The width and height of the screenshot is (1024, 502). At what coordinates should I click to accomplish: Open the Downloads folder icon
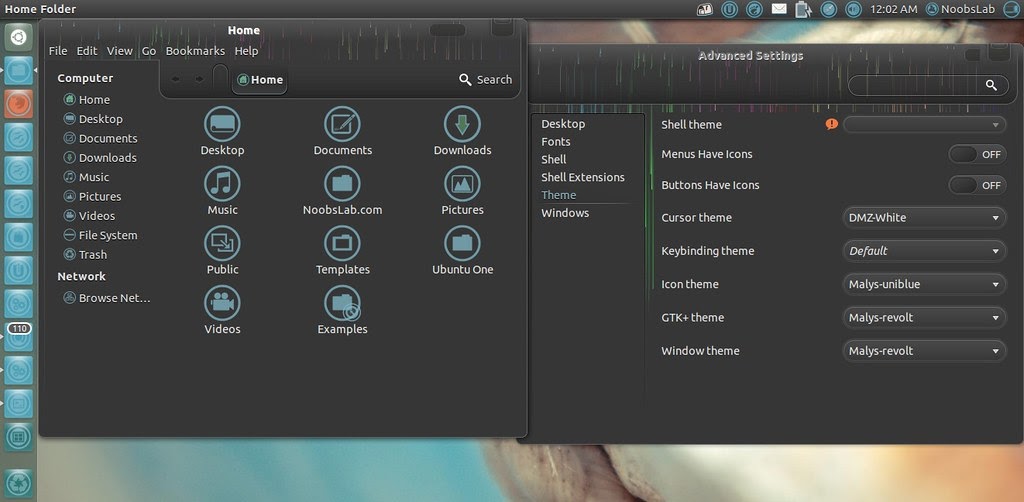462,124
